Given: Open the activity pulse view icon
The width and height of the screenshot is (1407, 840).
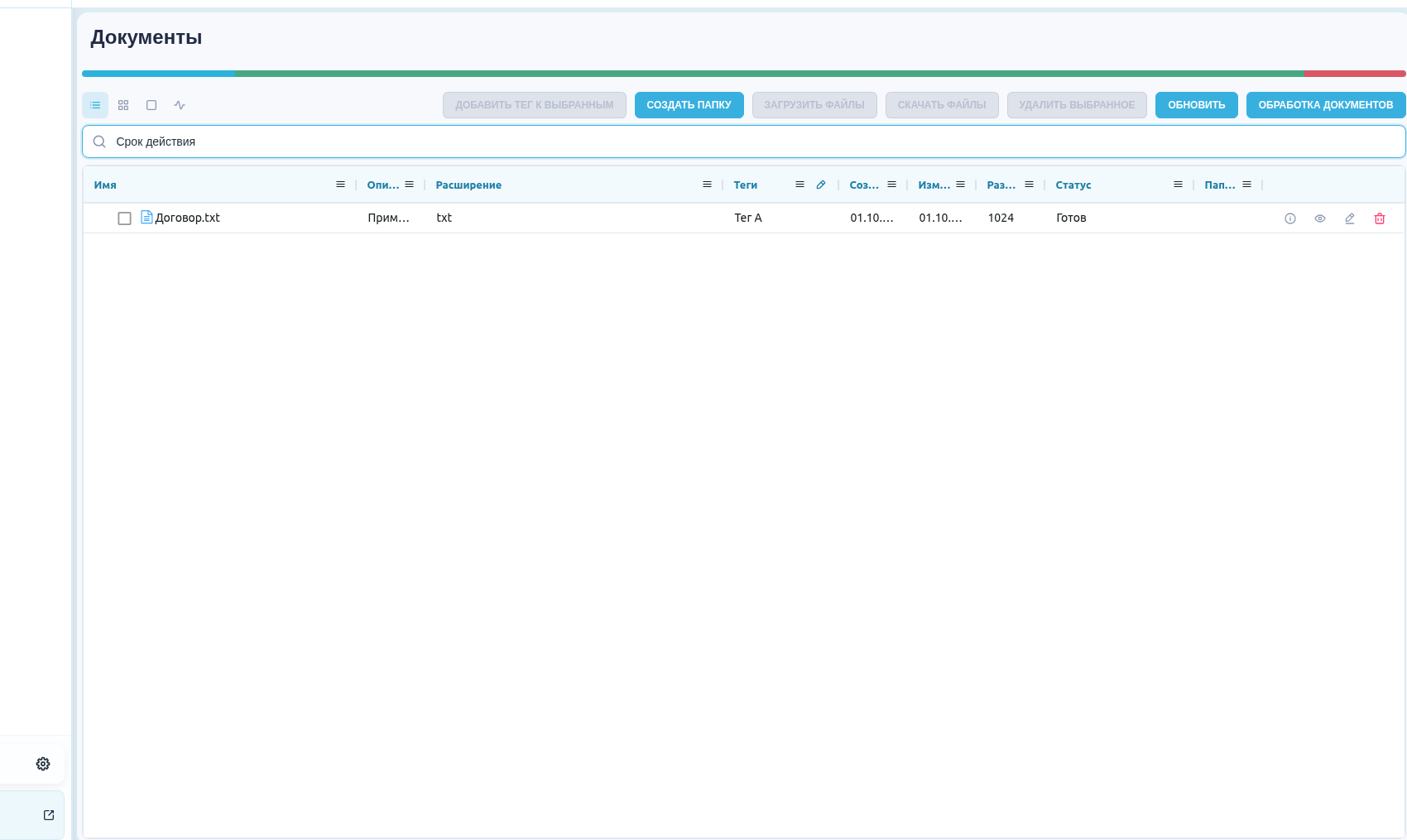Looking at the screenshot, I should (x=180, y=105).
